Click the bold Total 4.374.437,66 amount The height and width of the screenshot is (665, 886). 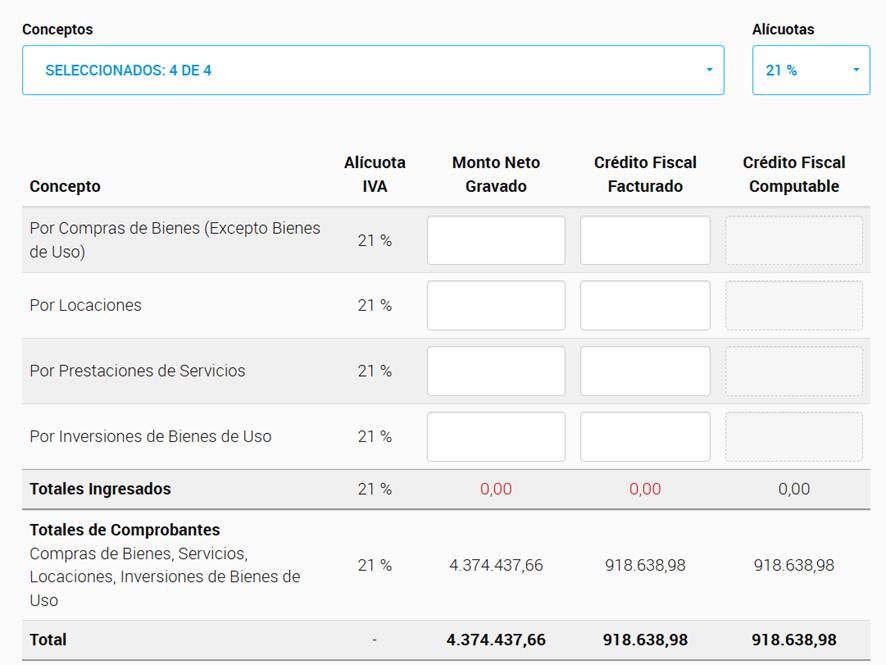pyautogui.click(x=496, y=640)
